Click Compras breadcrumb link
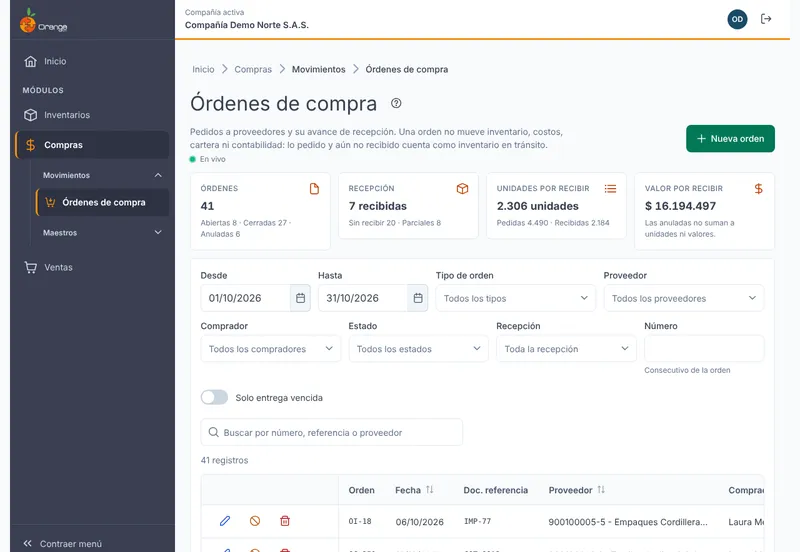This screenshot has height=552, width=800. 253,69
